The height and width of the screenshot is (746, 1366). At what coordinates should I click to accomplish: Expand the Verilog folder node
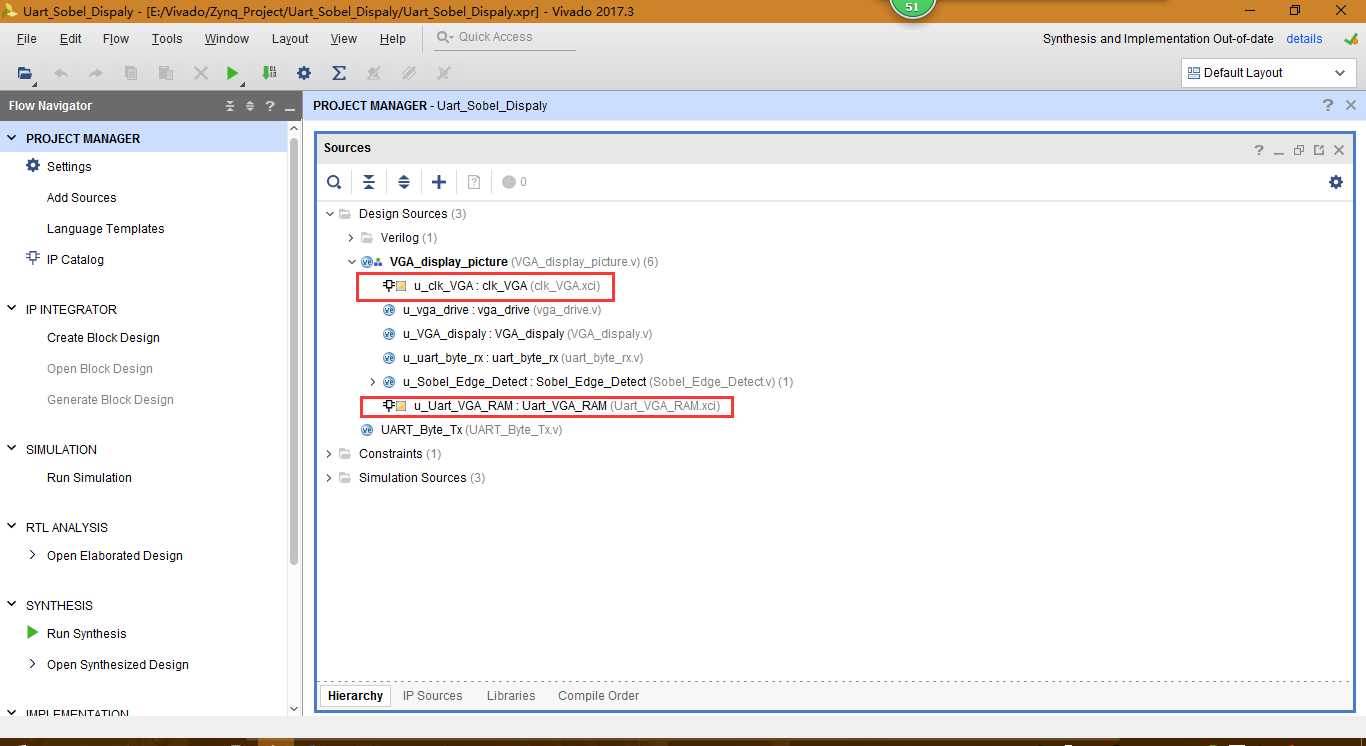point(351,238)
